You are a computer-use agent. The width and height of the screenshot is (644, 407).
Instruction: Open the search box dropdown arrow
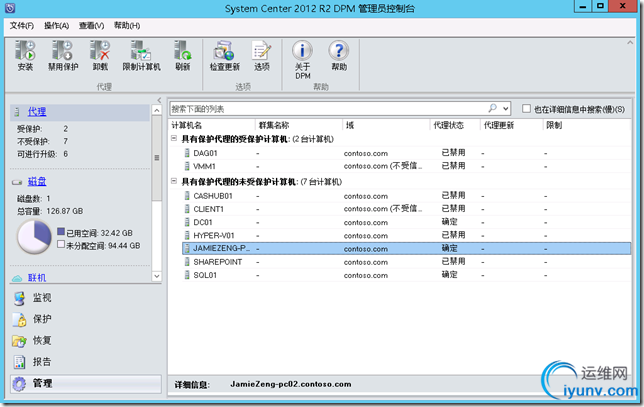506,109
